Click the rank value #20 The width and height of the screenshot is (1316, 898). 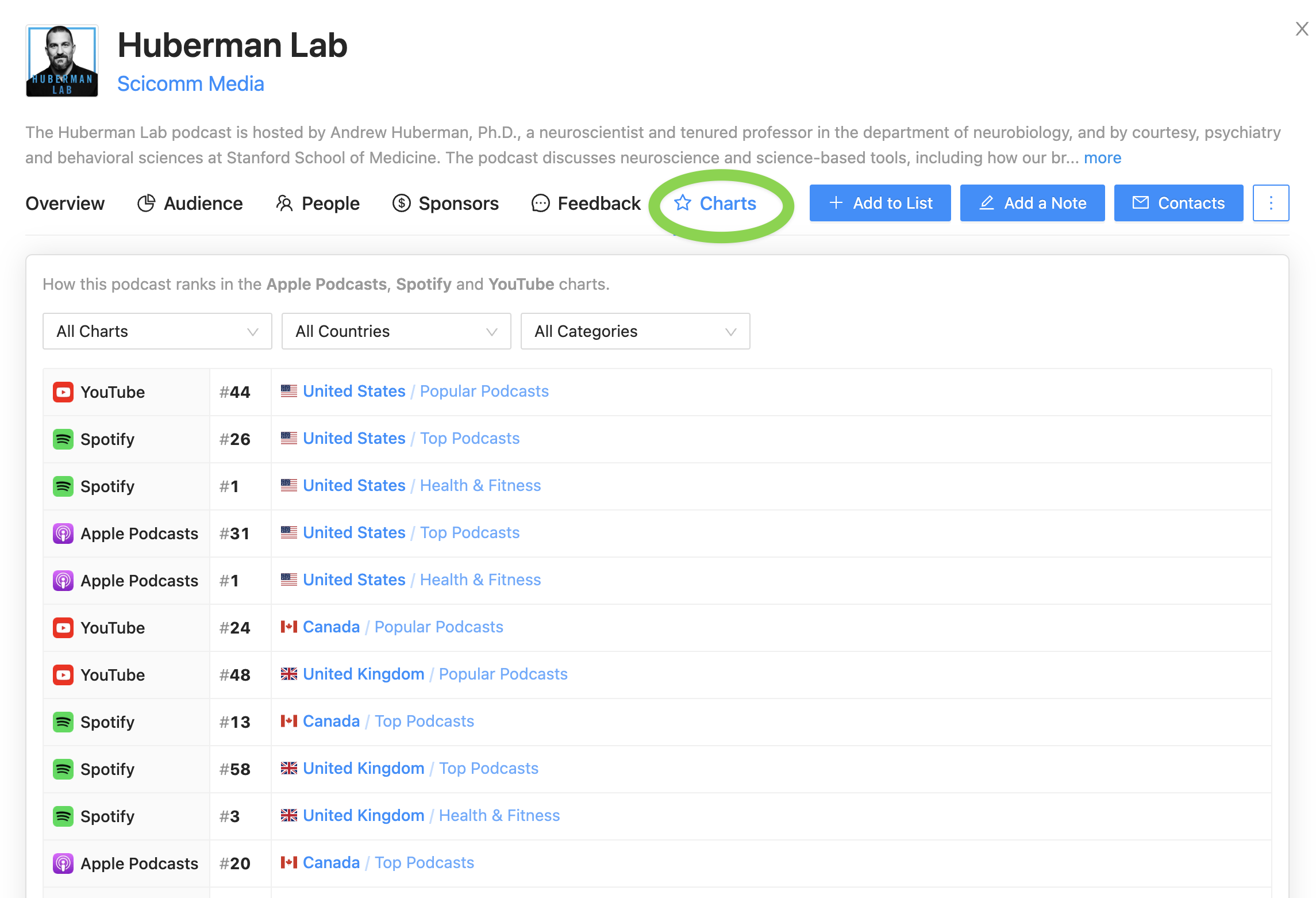[235, 864]
